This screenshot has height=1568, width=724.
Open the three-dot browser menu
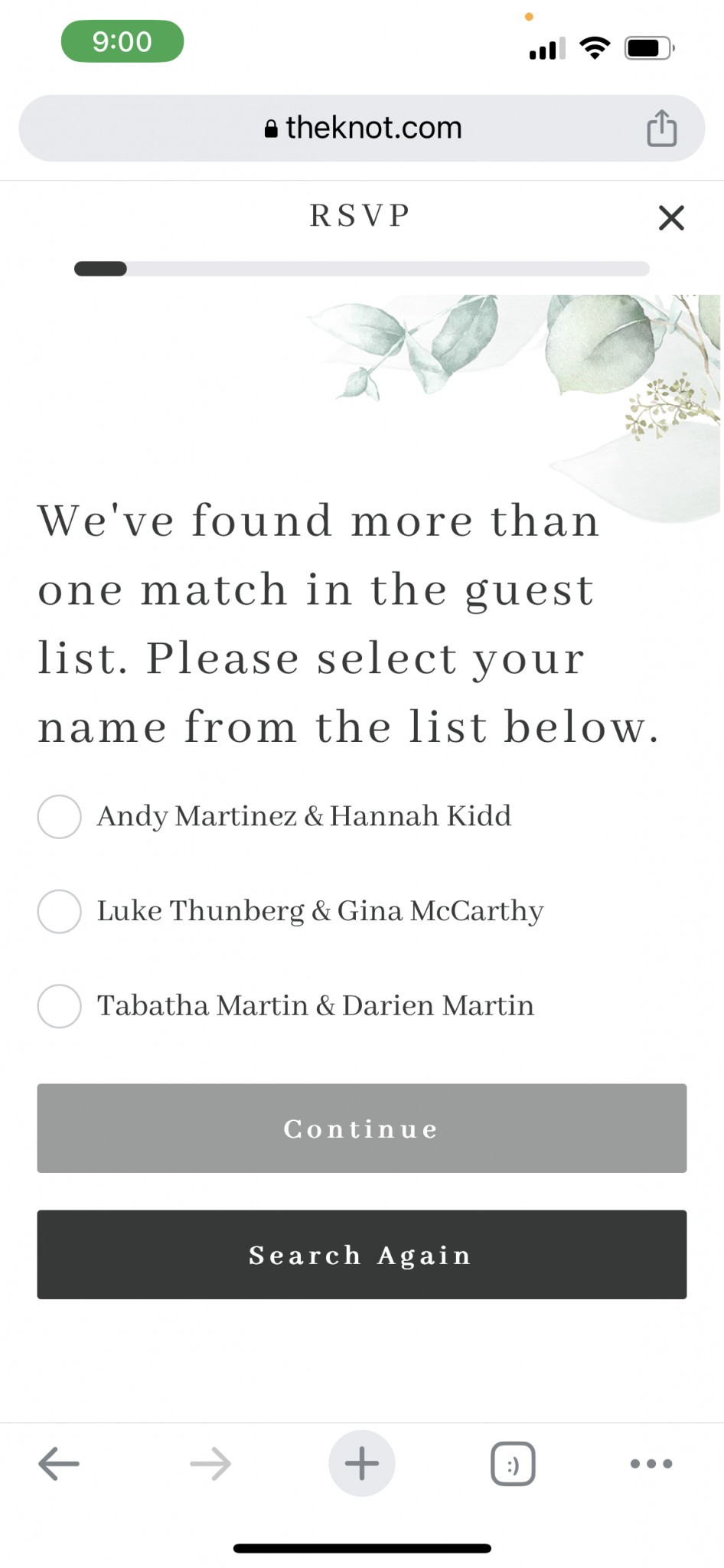point(651,1463)
